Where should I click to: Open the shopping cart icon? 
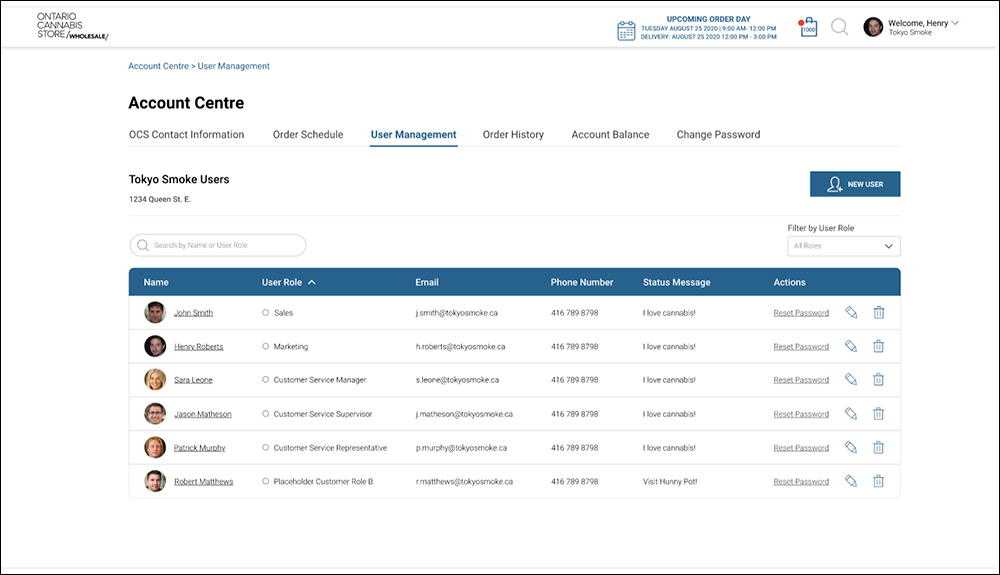click(x=808, y=27)
